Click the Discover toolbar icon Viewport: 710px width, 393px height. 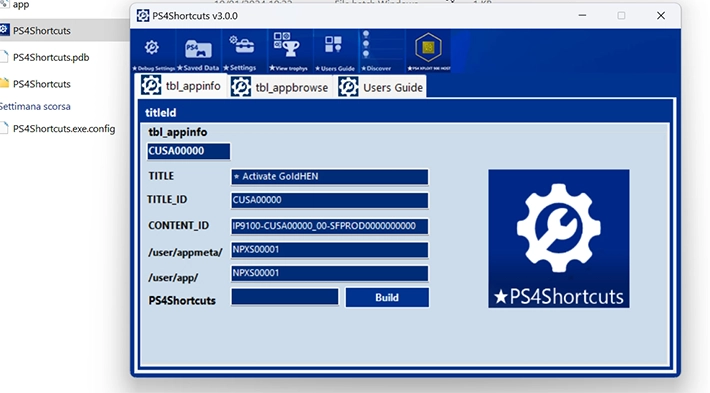tap(382, 51)
